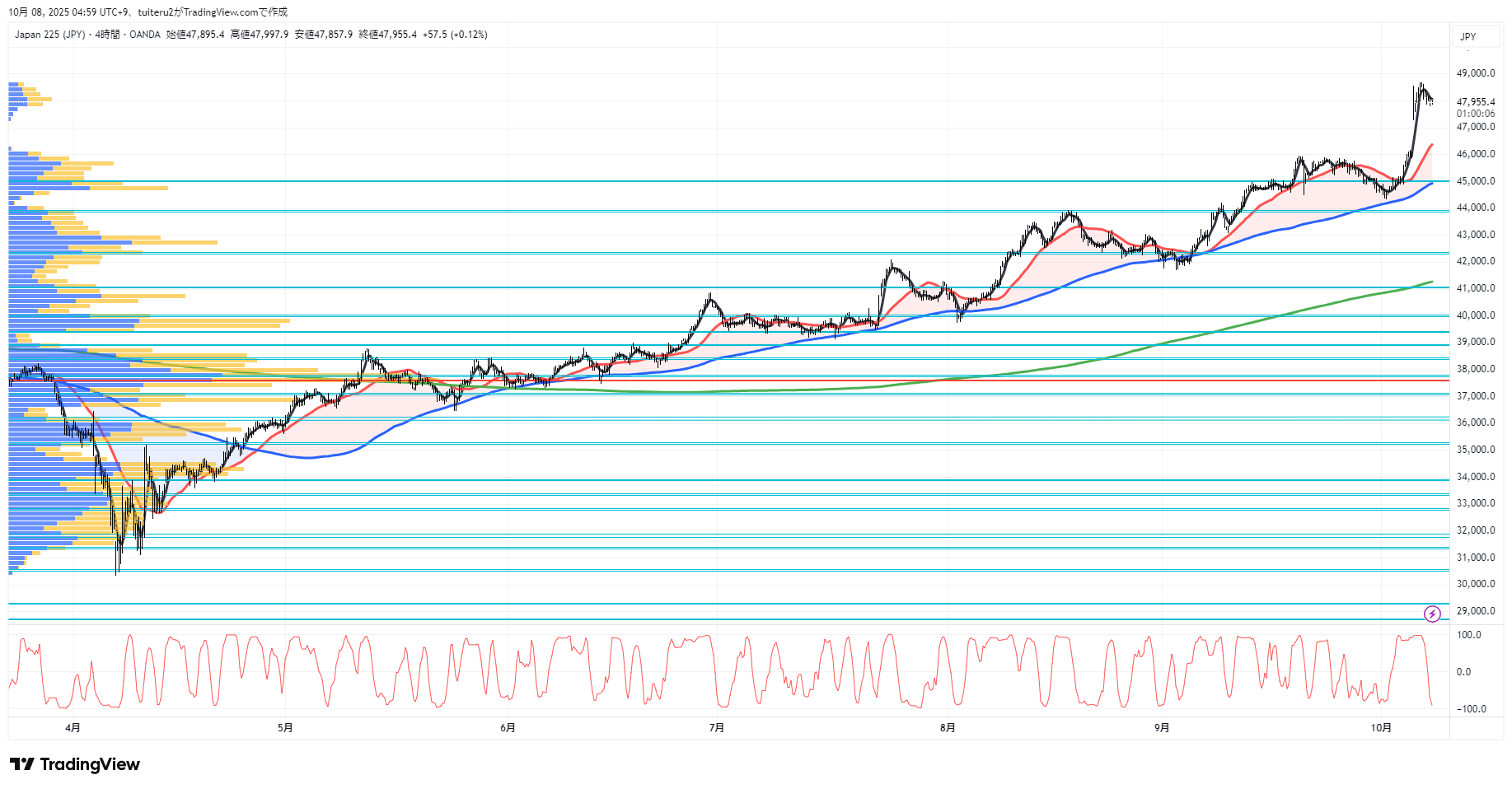Select 10月 on the time axis

coord(1381,727)
